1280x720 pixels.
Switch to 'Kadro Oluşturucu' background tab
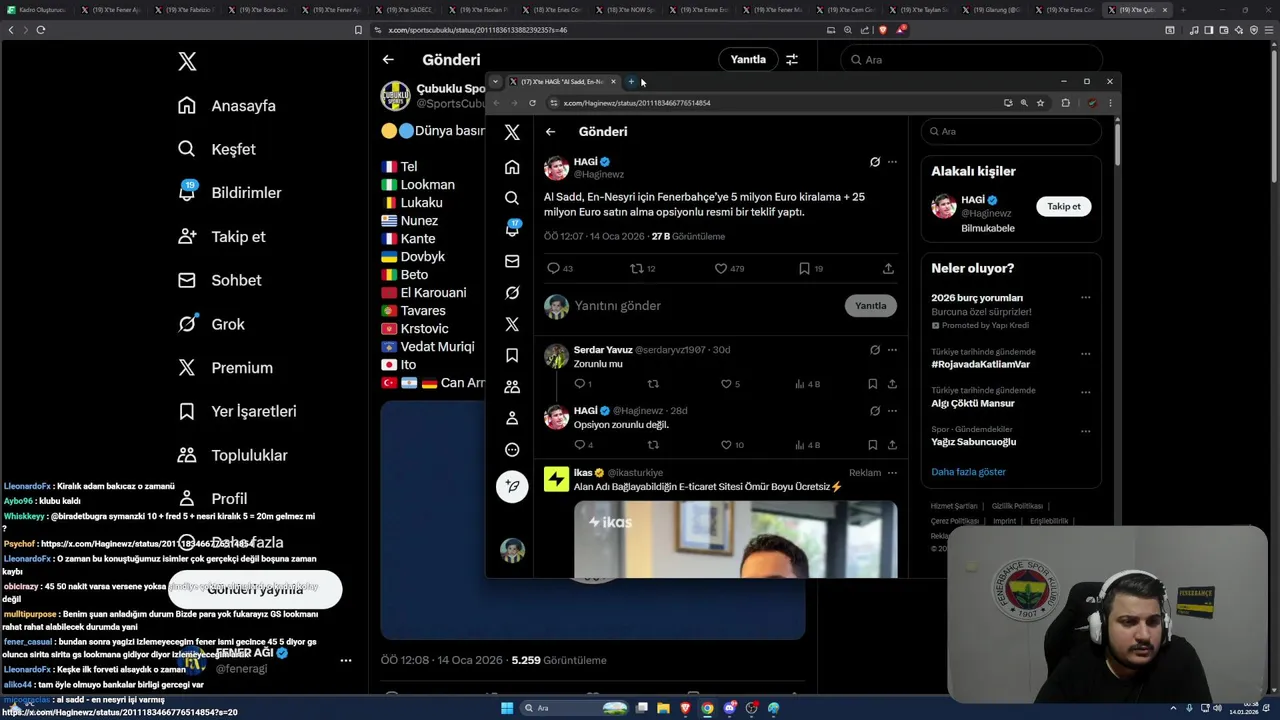[37, 10]
